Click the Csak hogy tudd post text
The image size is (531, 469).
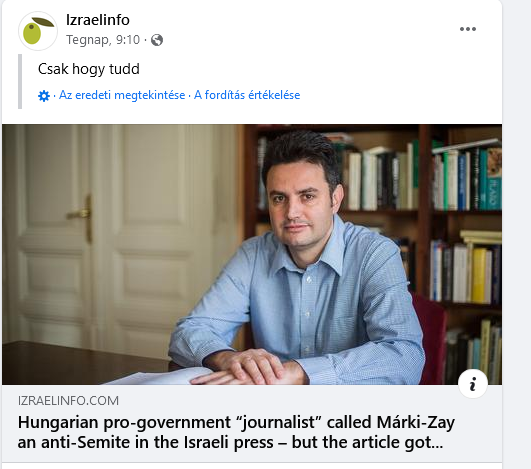point(89,69)
